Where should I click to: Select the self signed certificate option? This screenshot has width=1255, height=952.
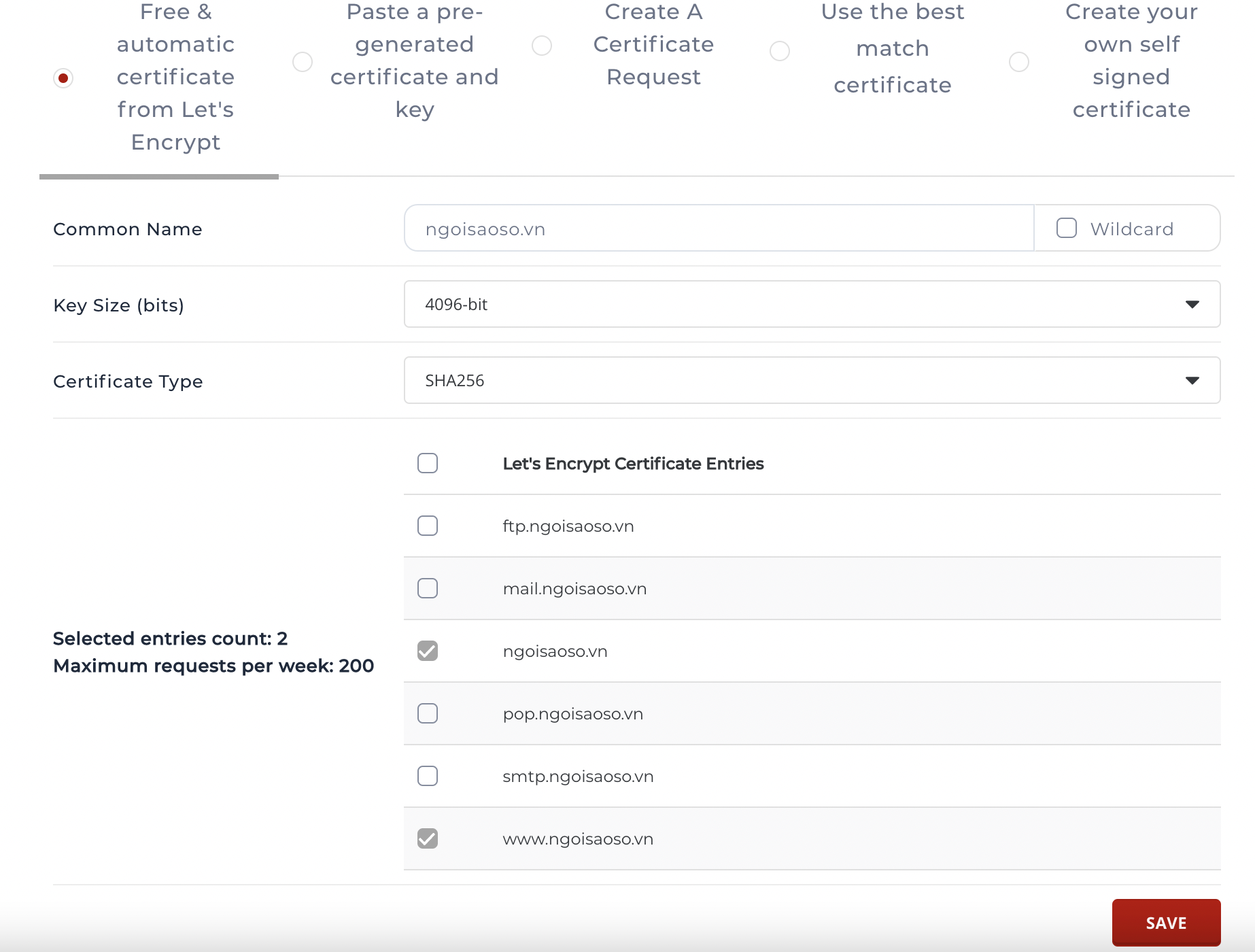tap(1018, 62)
